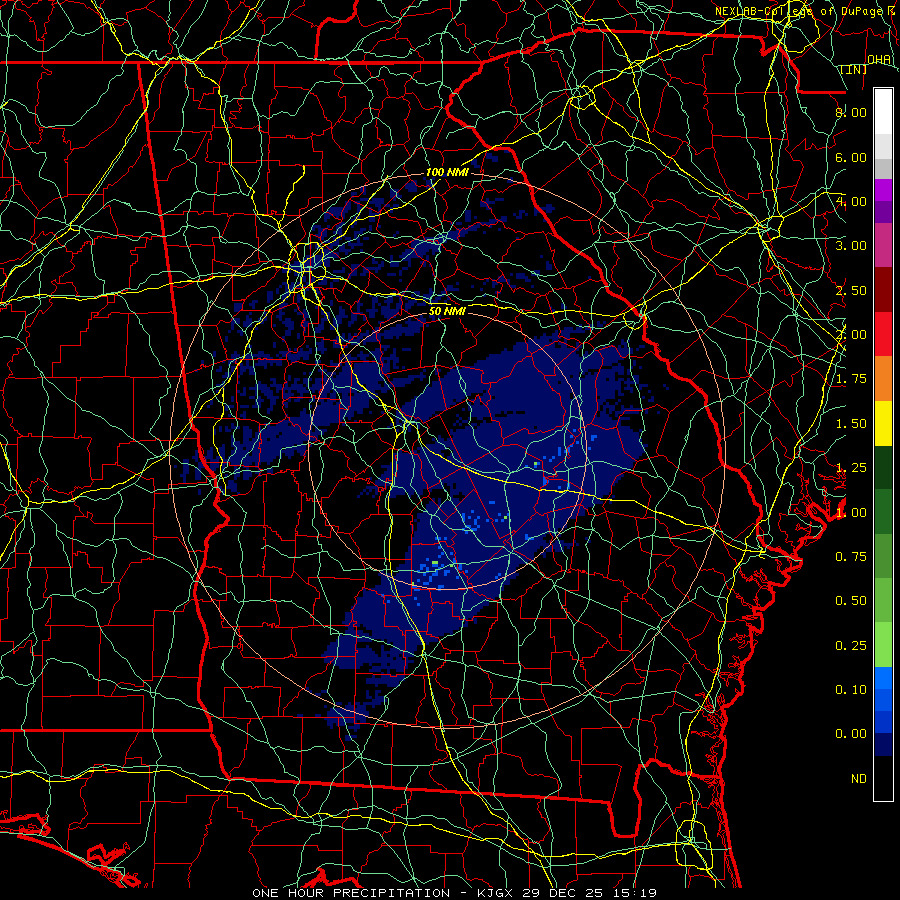Image resolution: width=900 pixels, height=900 pixels.
Task: Click the ONE HOUR PRECIPITATION title text
Action: pyautogui.click(x=351, y=893)
